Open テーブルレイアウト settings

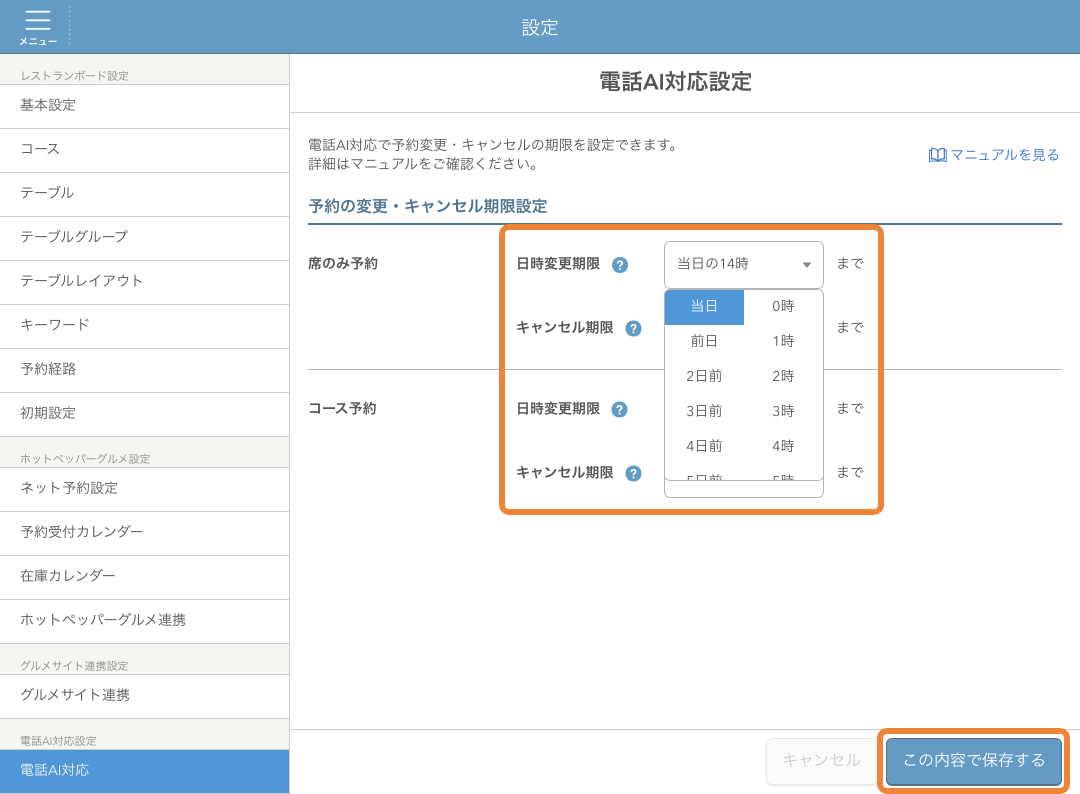point(145,282)
